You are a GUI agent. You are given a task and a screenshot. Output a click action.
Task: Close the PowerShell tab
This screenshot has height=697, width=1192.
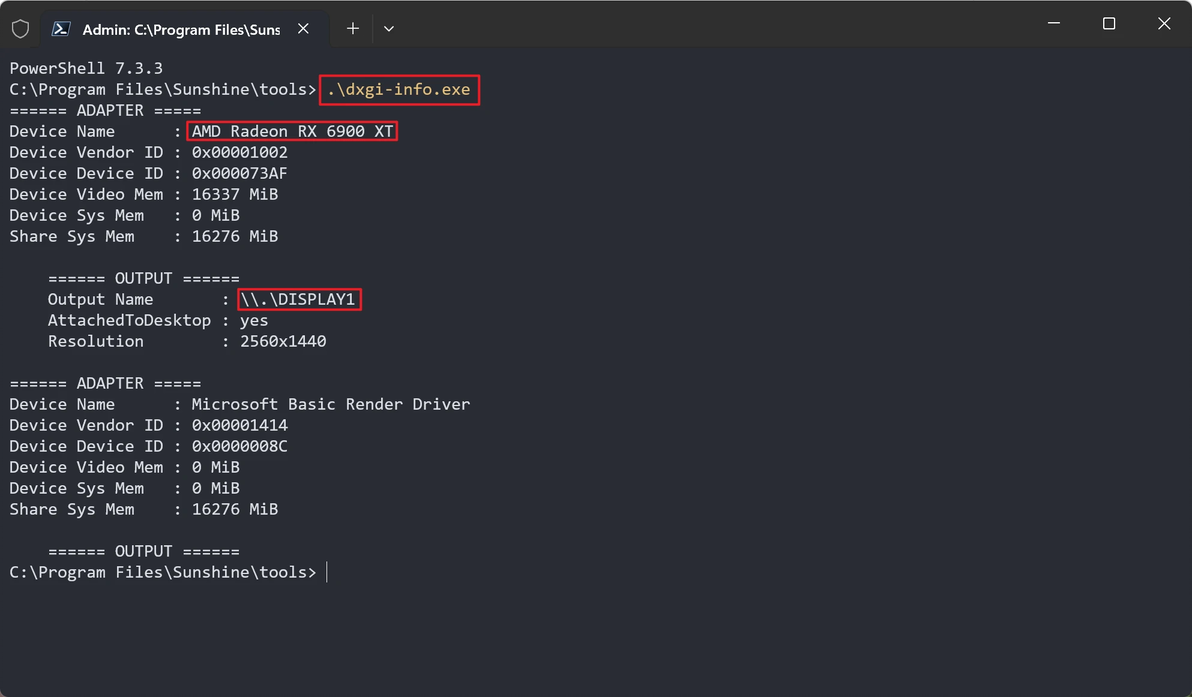click(x=303, y=29)
